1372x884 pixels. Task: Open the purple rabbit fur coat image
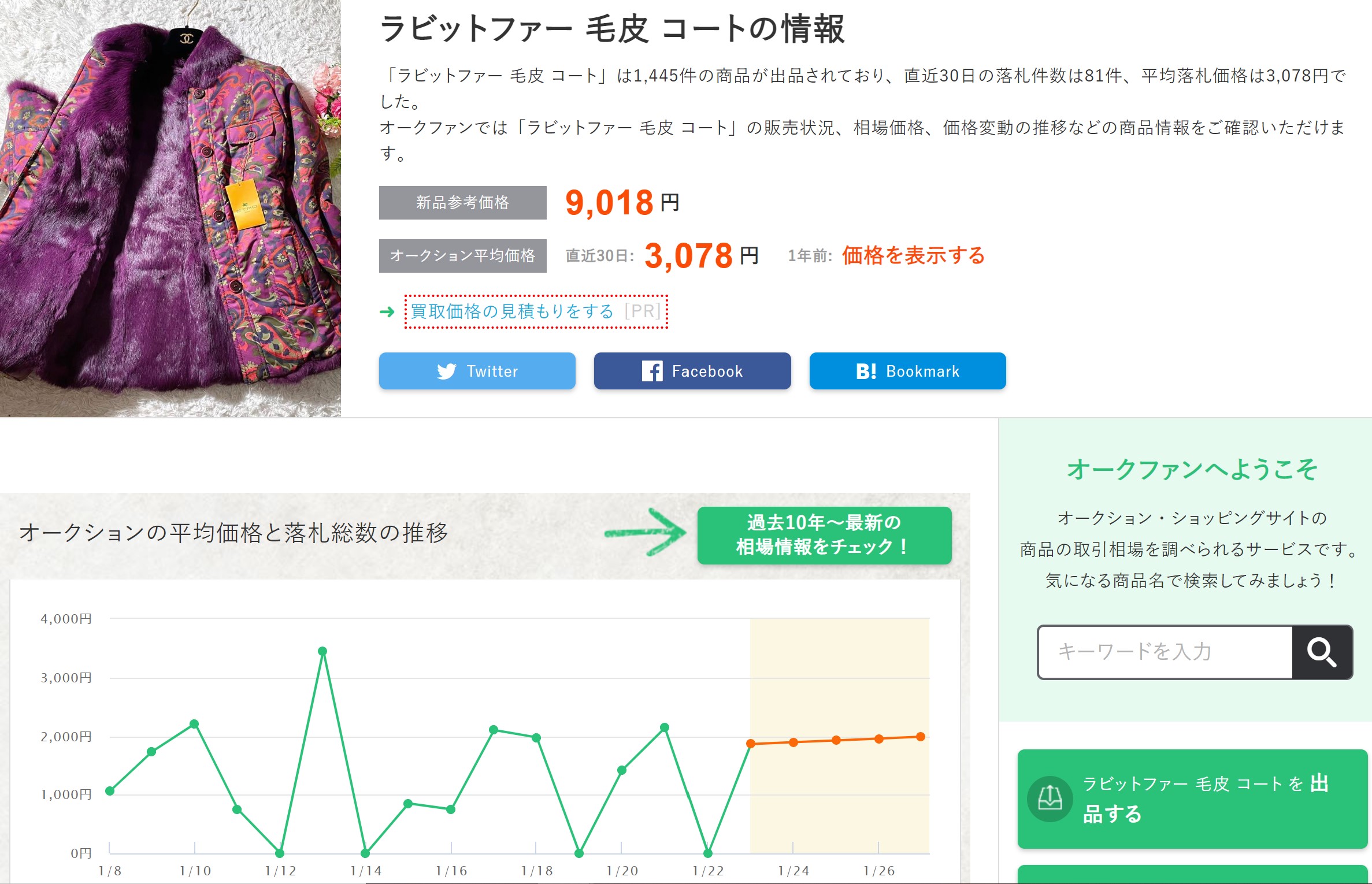tap(170, 208)
